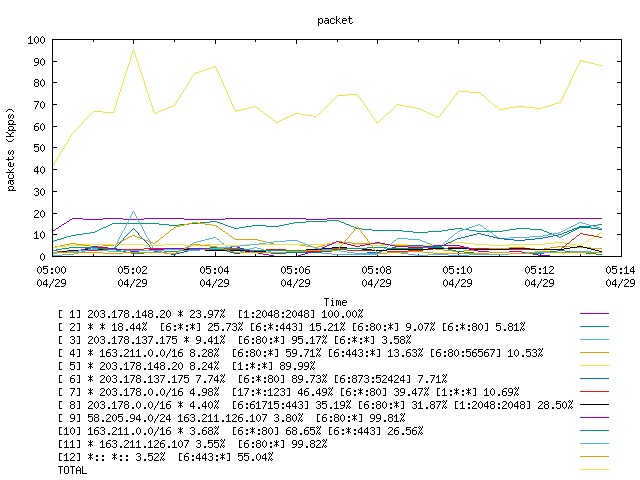Click the black line sample for entry 8
This screenshot has height=480, width=640.
pyautogui.click(x=594, y=404)
